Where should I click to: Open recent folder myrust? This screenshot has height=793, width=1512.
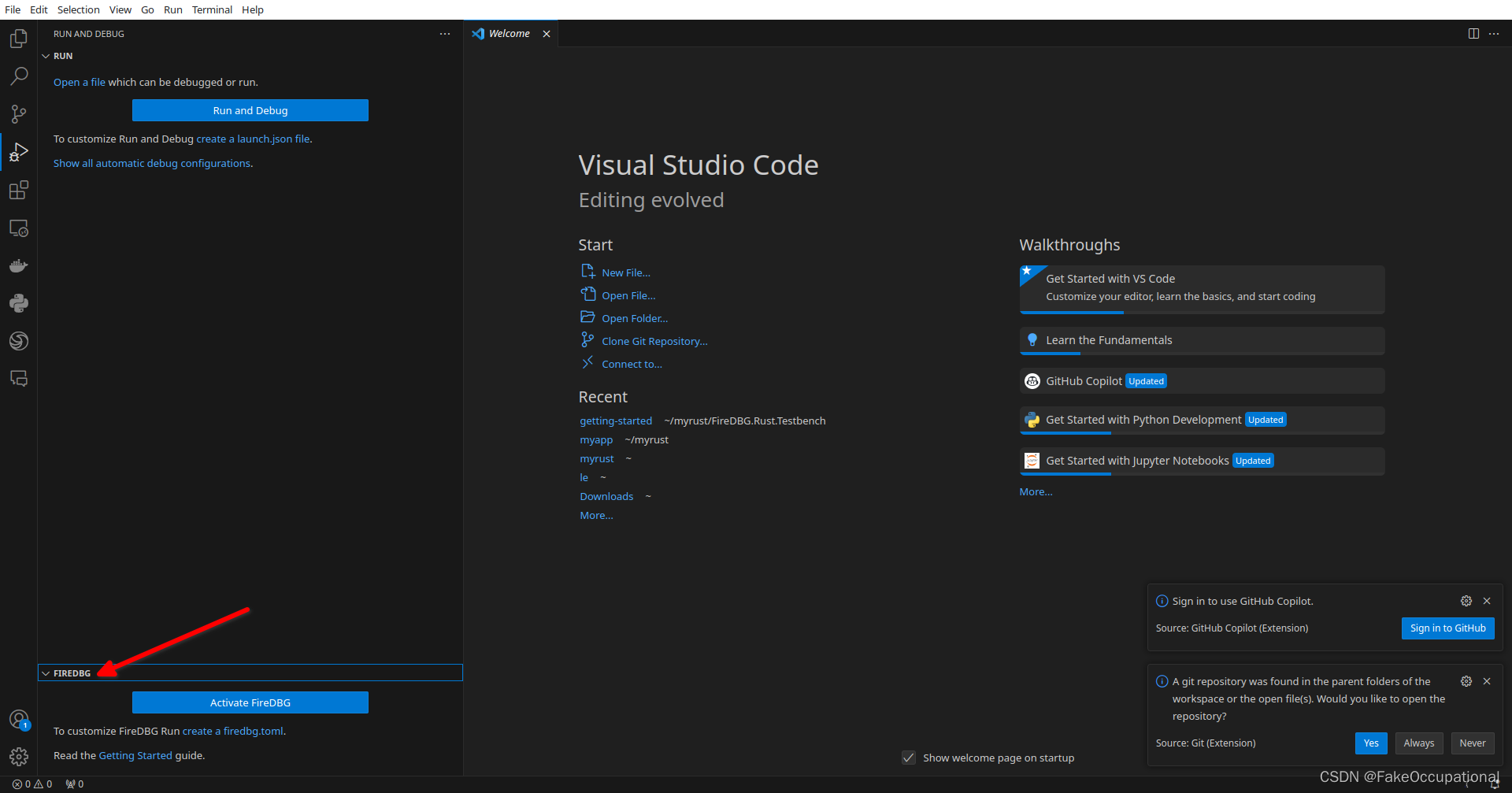(x=597, y=458)
